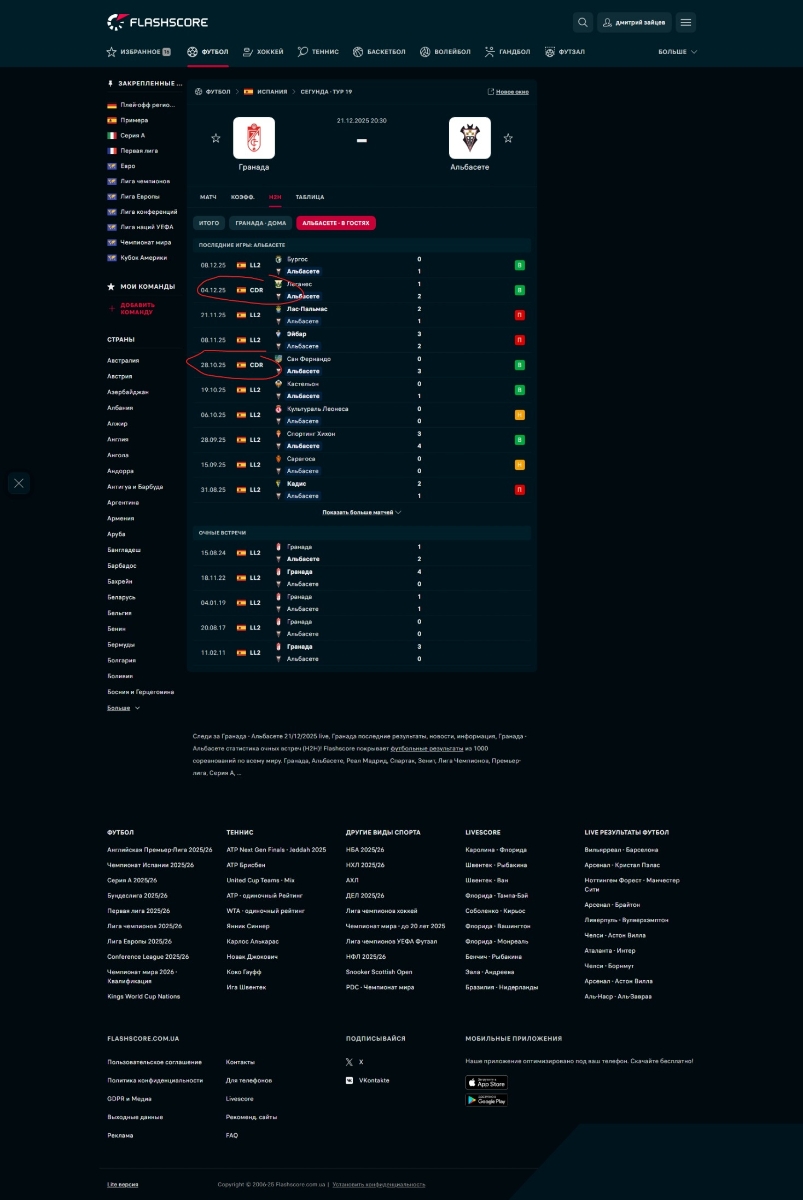Switch to the Таблица tab
The image size is (803, 1200).
point(309,197)
